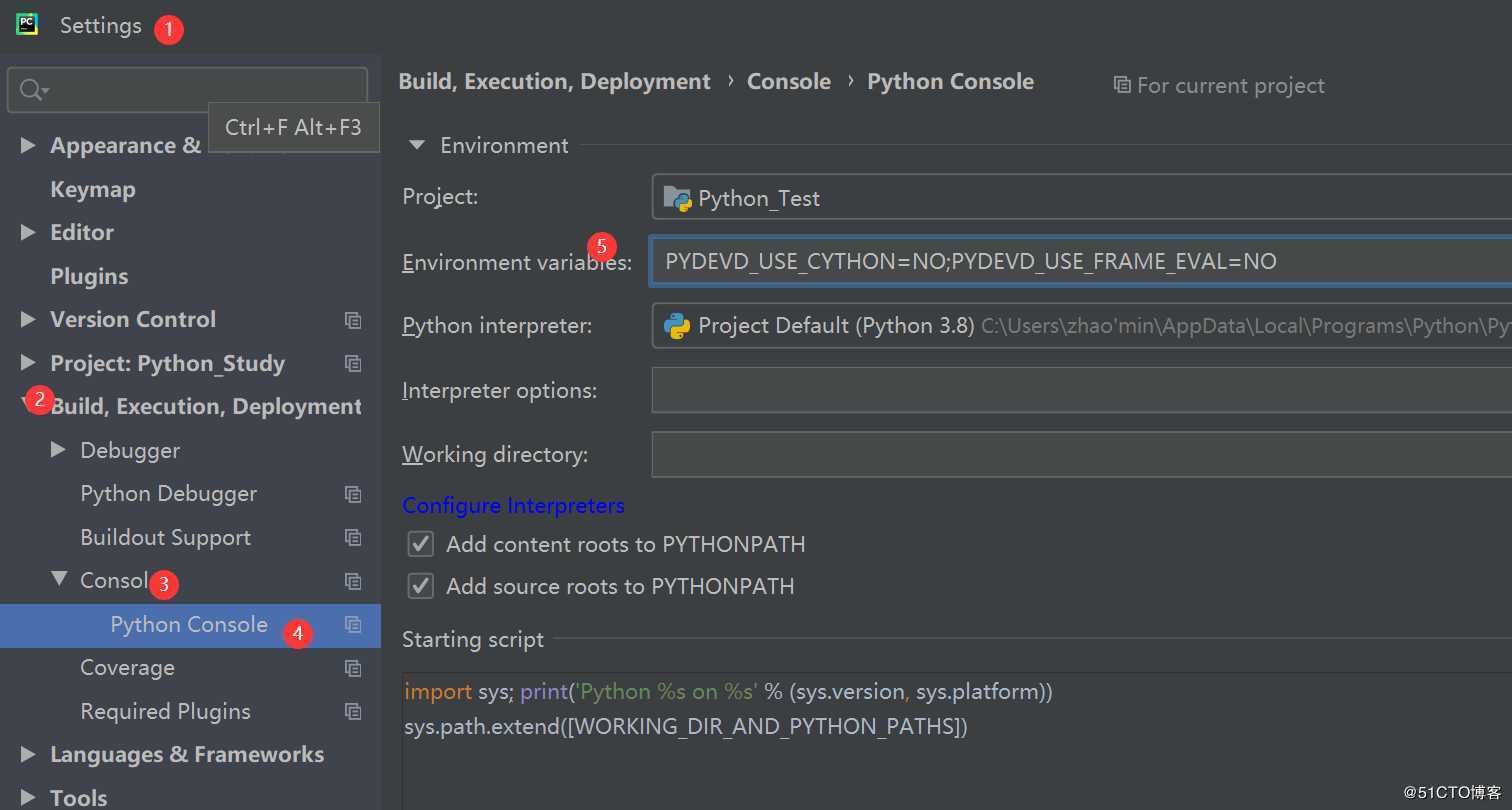Toggle Add source roots to PYTHONPATH checkbox
The image size is (1512, 810).
coord(421,586)
